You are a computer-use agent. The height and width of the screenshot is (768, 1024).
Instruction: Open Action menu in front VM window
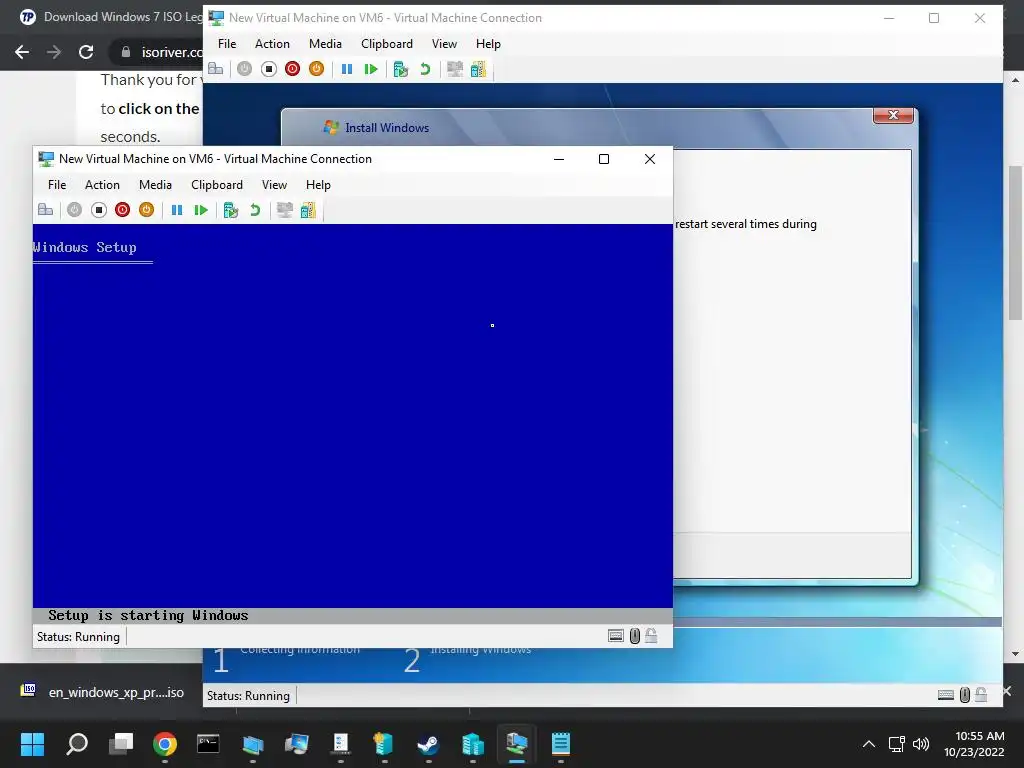pos(103,185)
